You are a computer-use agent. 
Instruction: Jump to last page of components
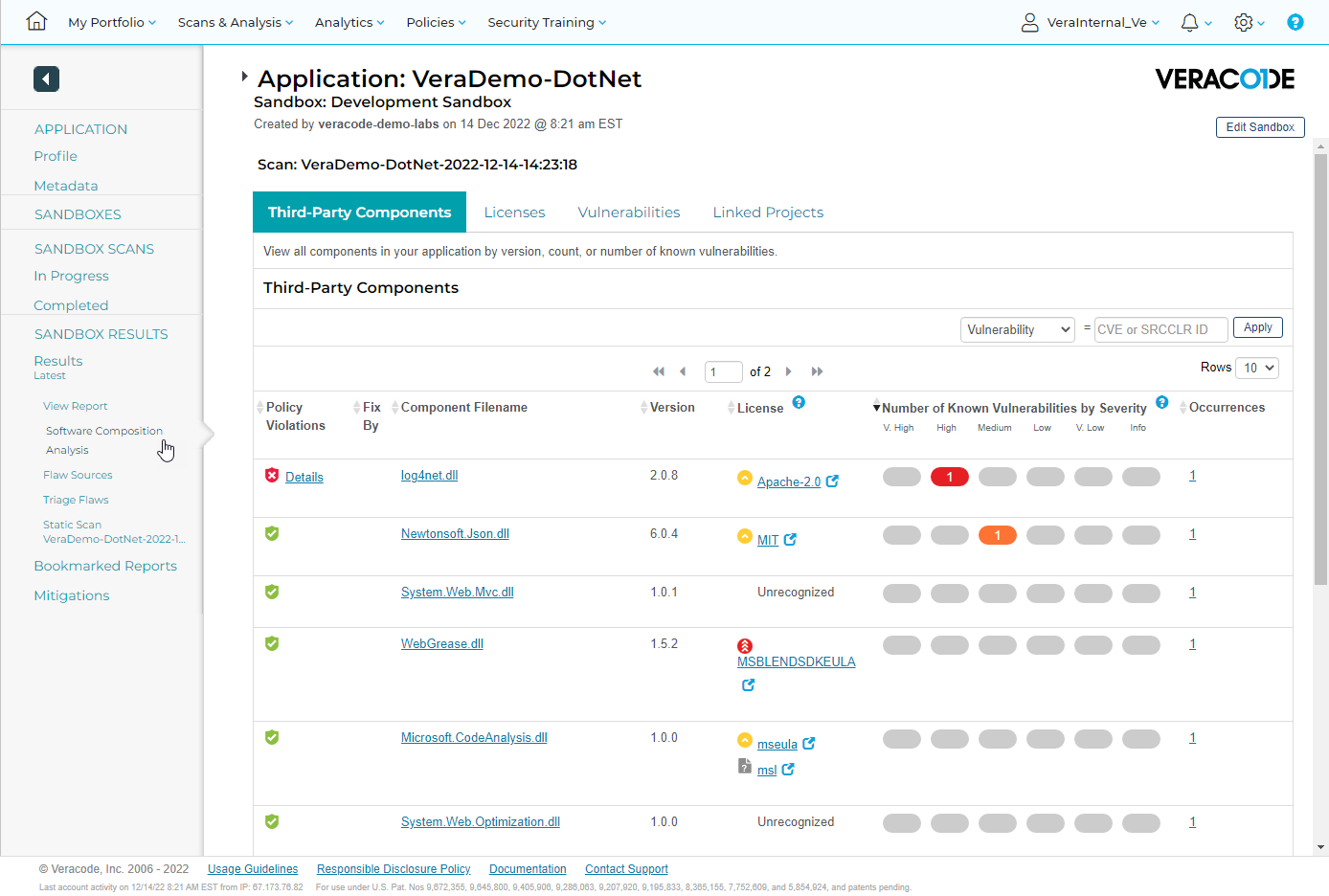tap(817, 371)
